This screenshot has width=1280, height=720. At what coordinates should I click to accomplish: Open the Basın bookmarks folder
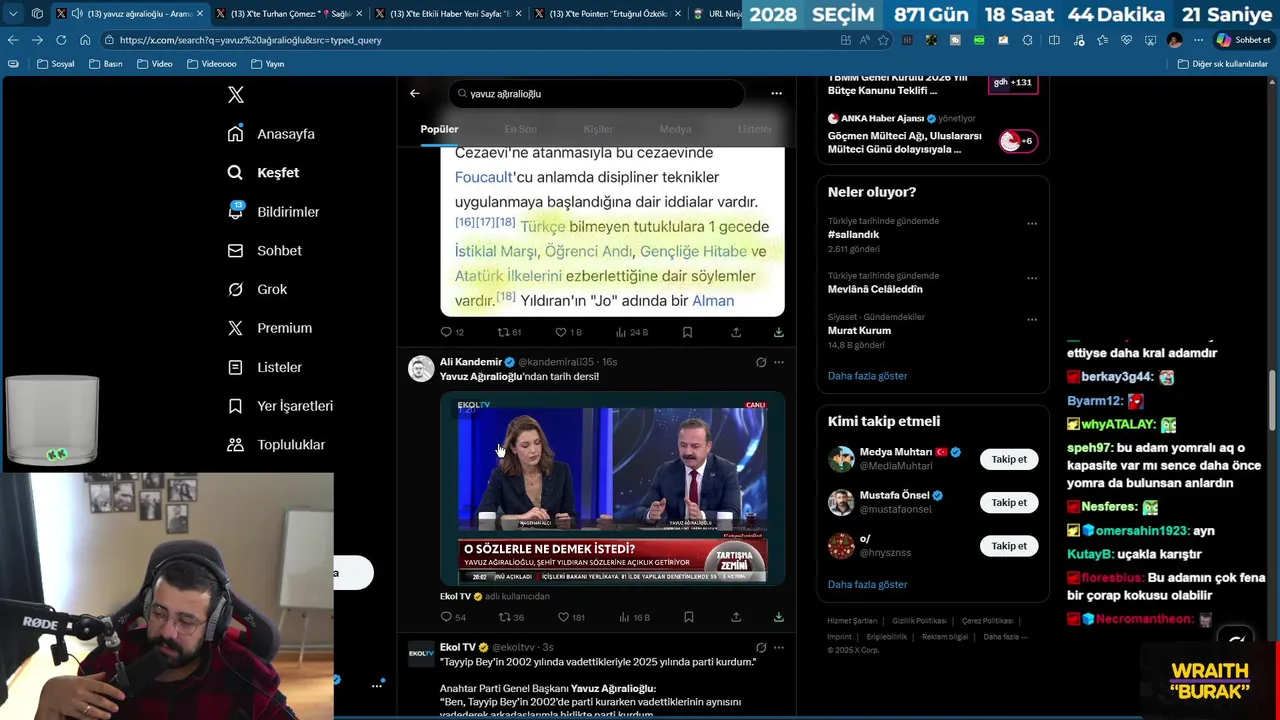point(106,64)
